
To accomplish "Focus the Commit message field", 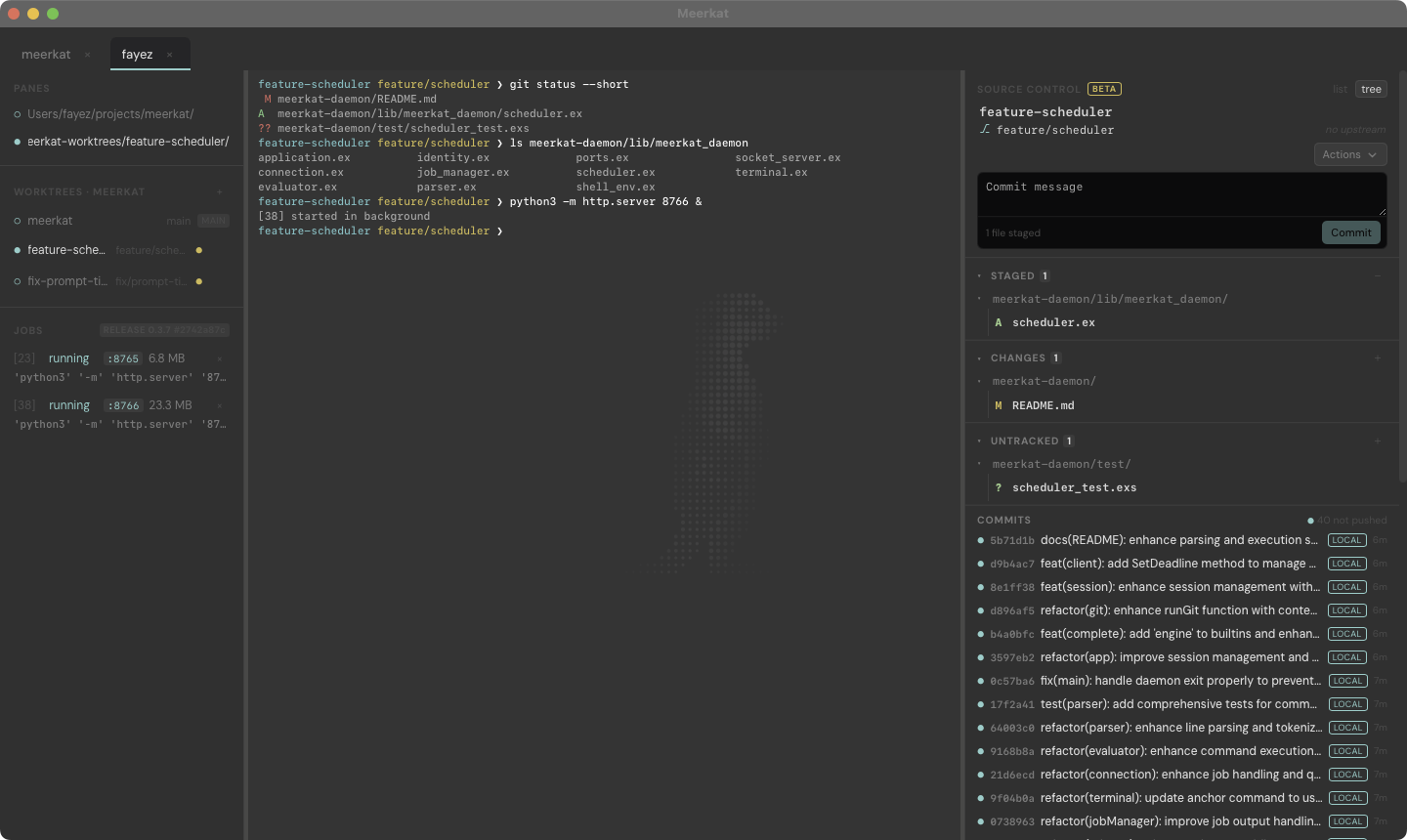I will click(x=1182, y=194).
